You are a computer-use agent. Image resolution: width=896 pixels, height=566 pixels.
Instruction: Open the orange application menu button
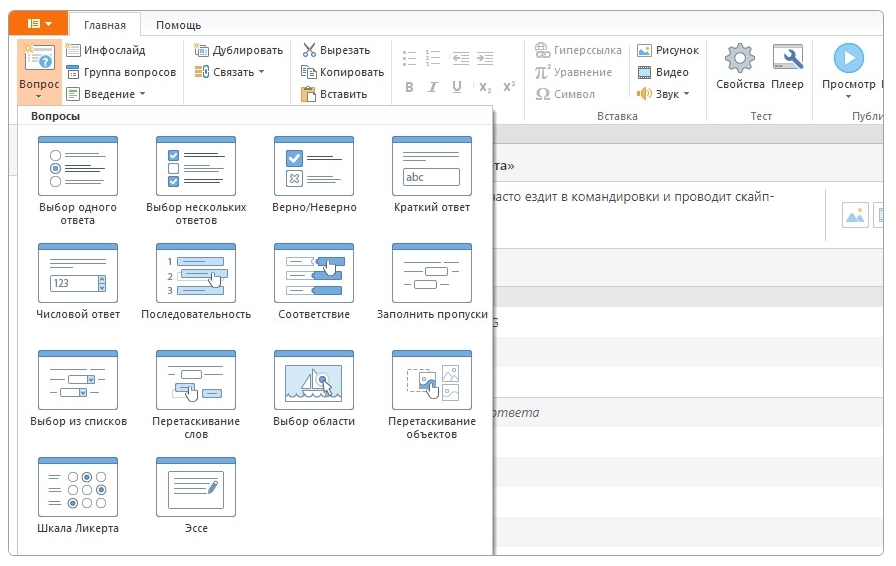pos(39,23)
